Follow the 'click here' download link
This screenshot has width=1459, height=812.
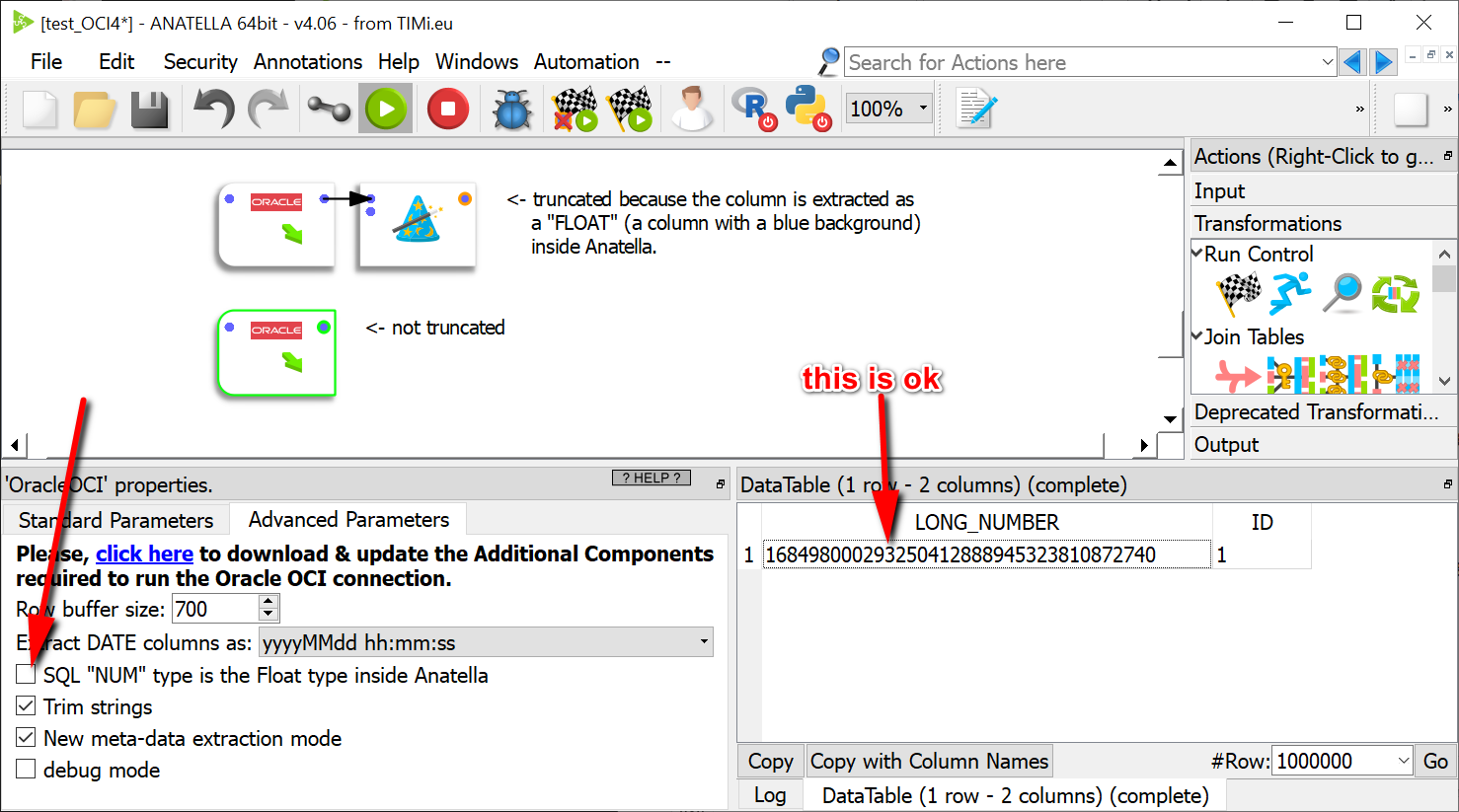tap(144, 554)
